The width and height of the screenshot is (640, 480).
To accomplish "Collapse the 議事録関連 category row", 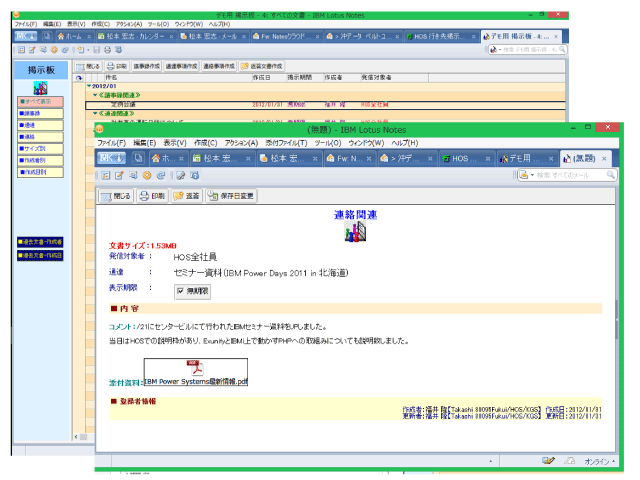I will tap(95, 95).
